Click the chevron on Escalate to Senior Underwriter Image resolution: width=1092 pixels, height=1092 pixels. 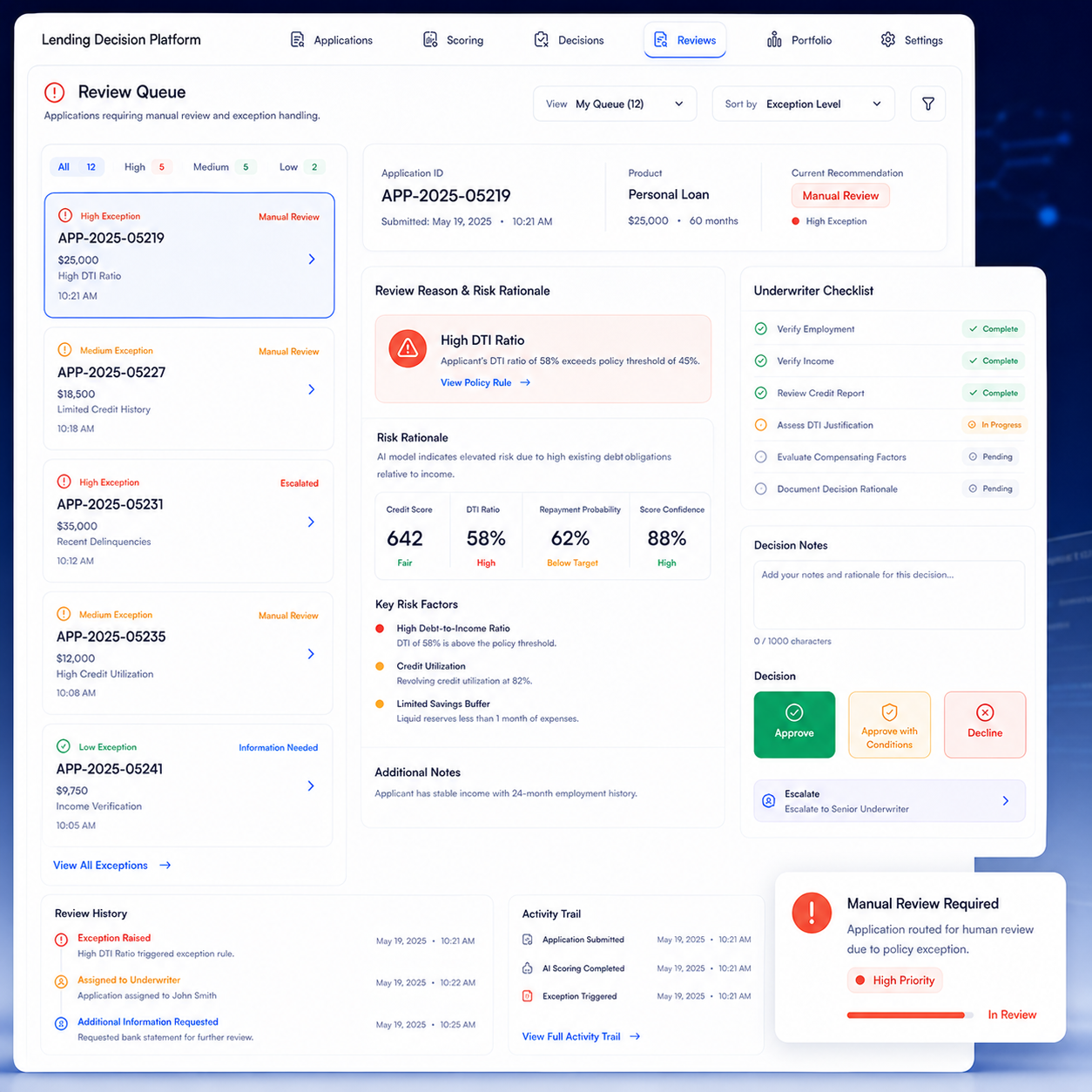(1006, 801)
